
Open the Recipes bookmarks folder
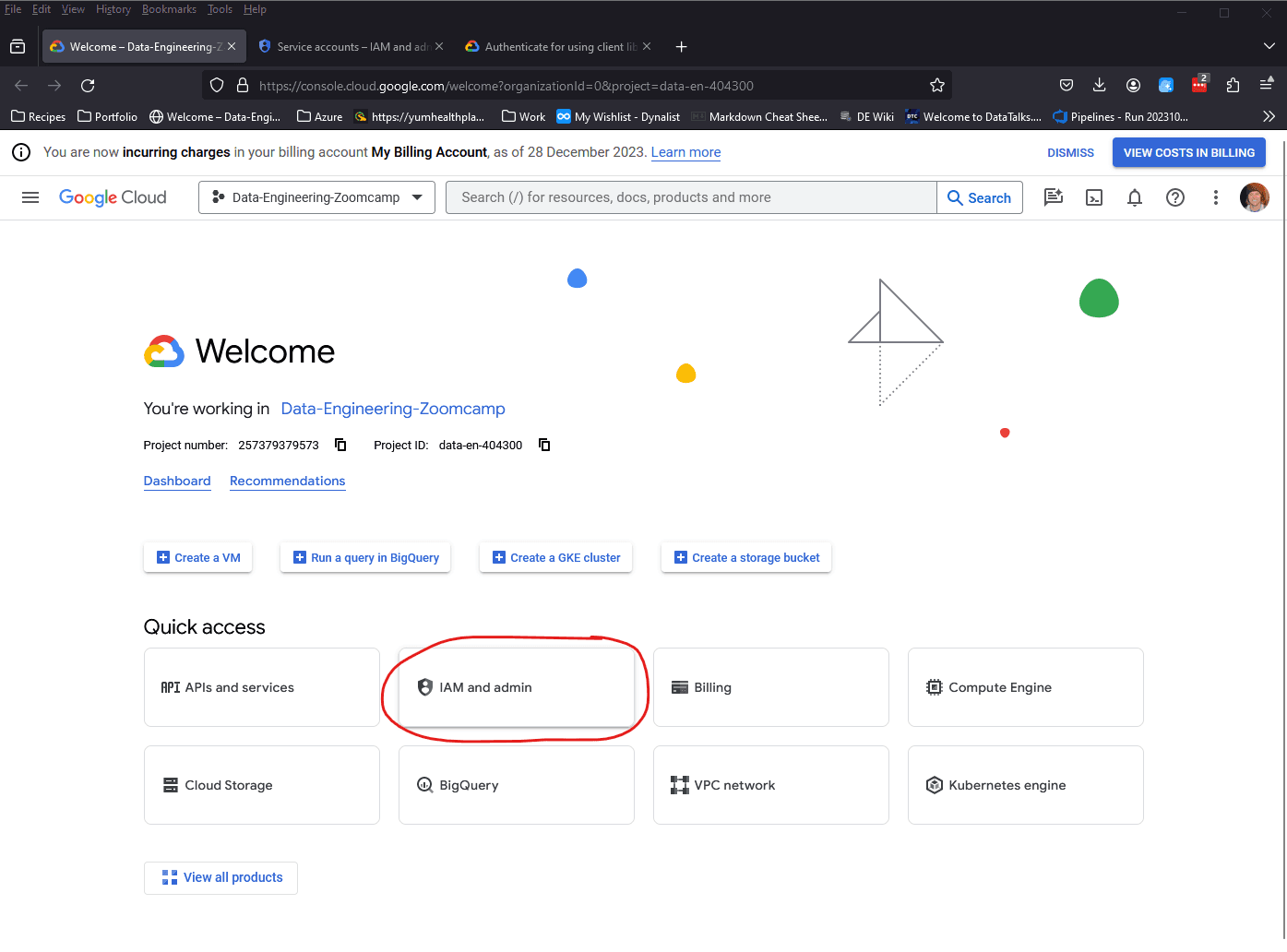[x=38, y=117]
